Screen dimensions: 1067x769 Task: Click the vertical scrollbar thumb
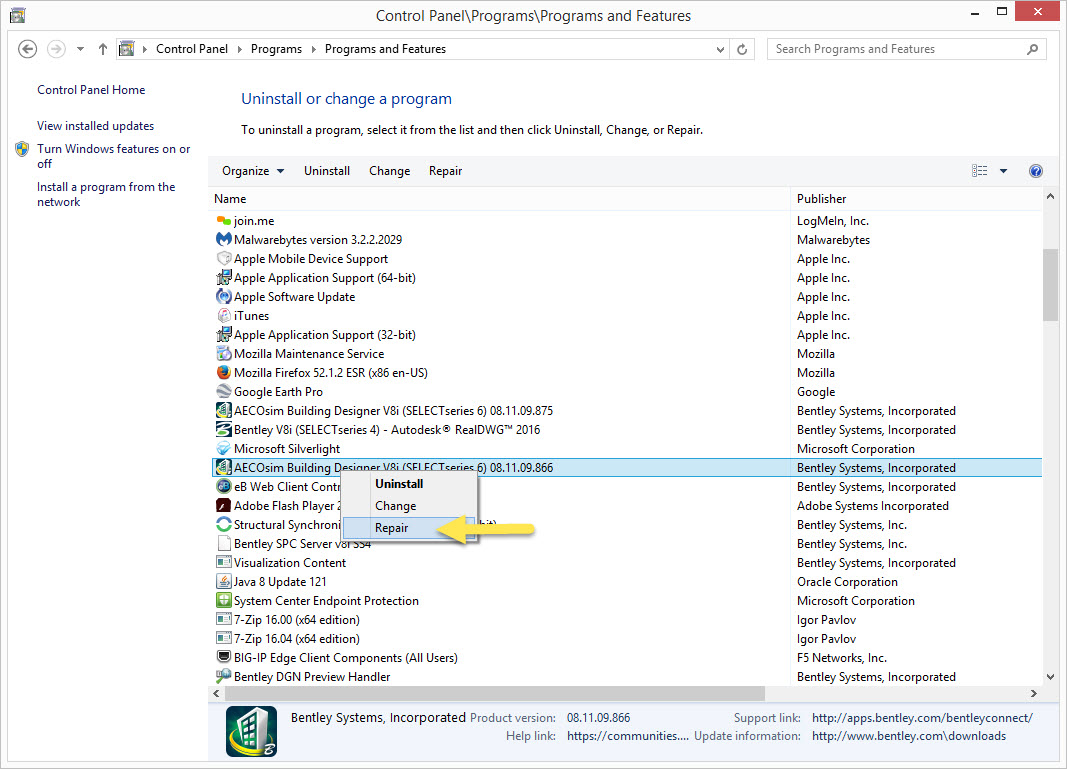coord(1049,284)
